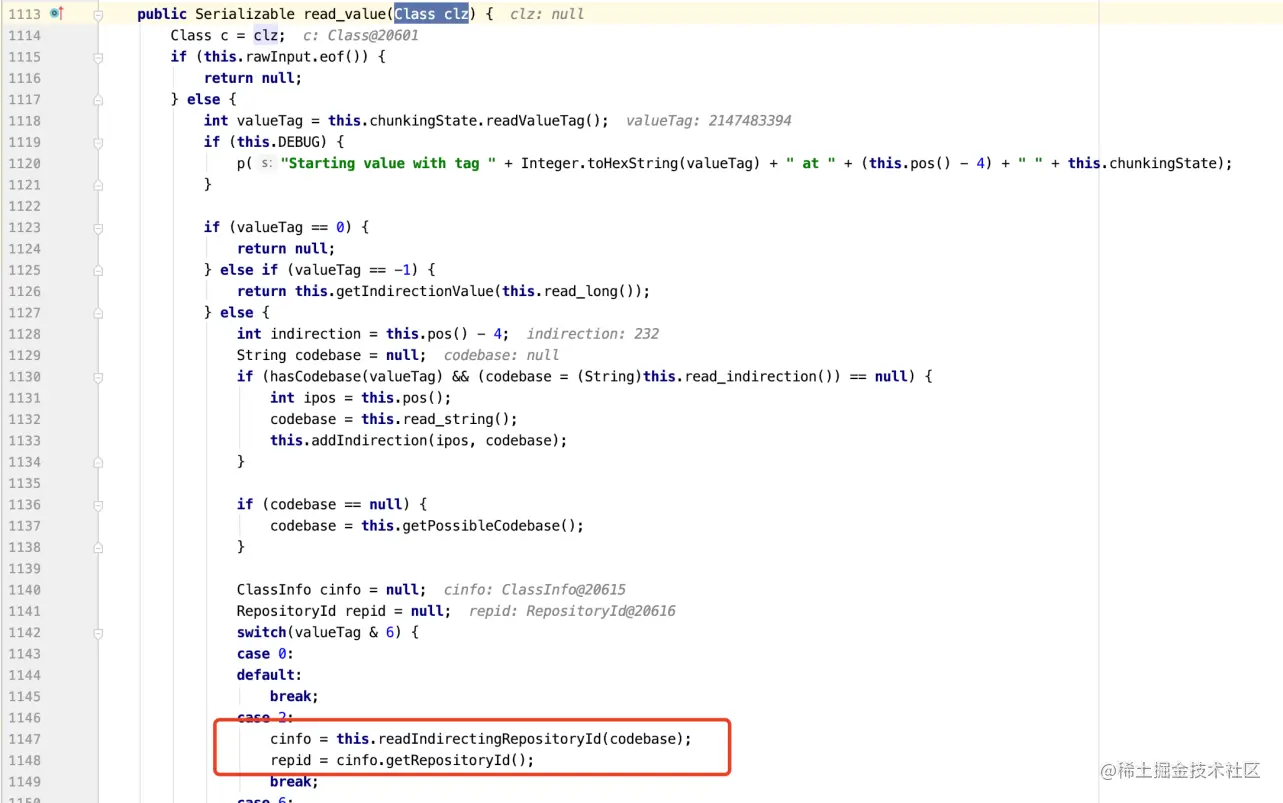
Task: Click the inline hint 'clz: null'
Action: point(547,15)
